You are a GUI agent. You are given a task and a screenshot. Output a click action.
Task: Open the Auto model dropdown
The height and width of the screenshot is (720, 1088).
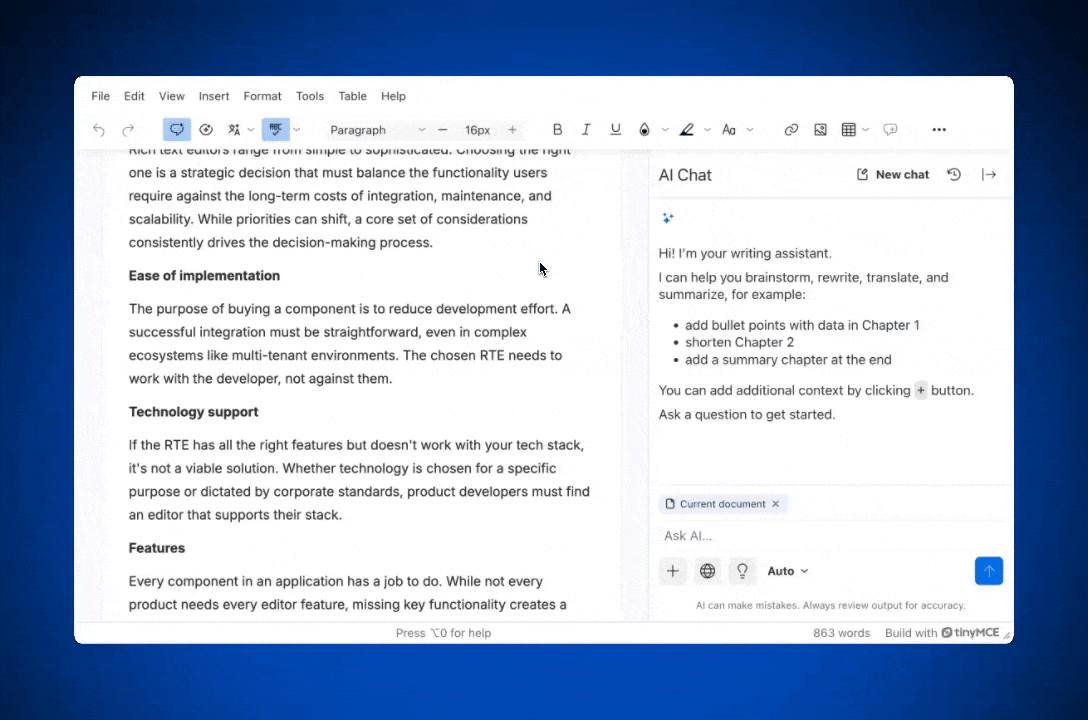pyautogui.click(x=788, y=572)
